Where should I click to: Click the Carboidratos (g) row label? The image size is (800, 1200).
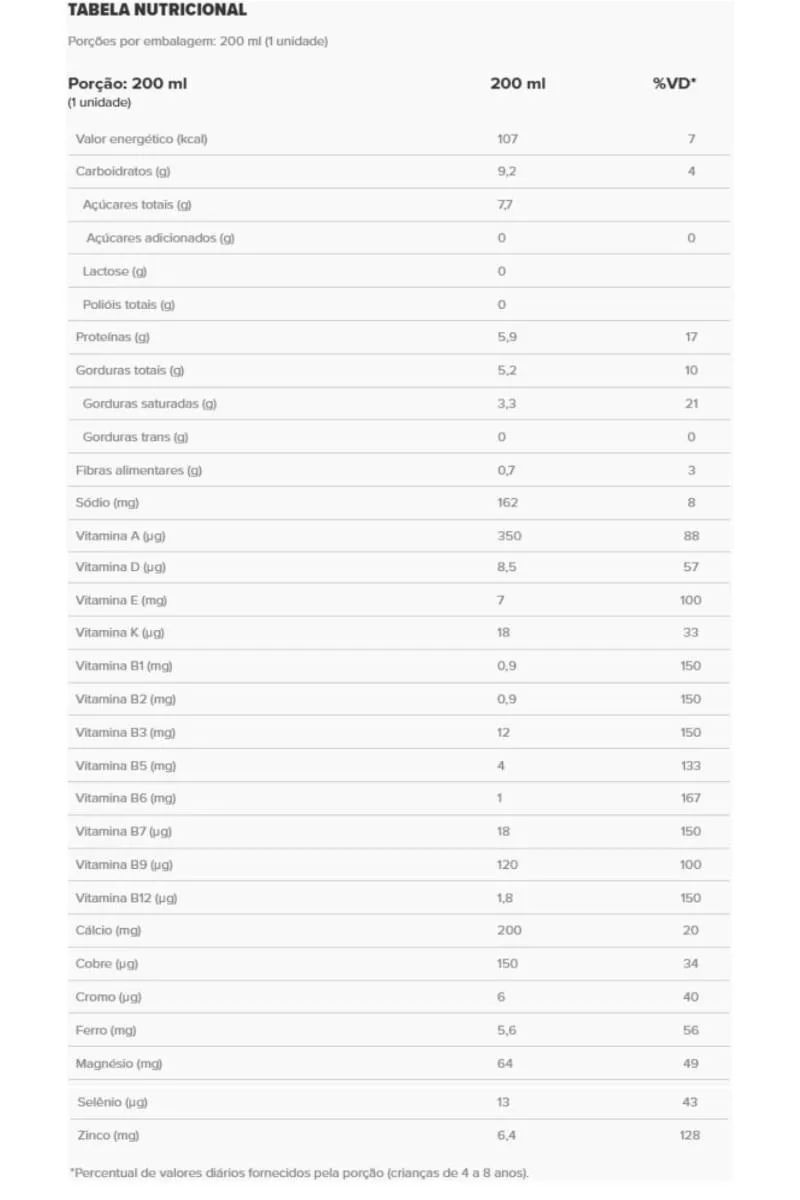pos(123,172)
